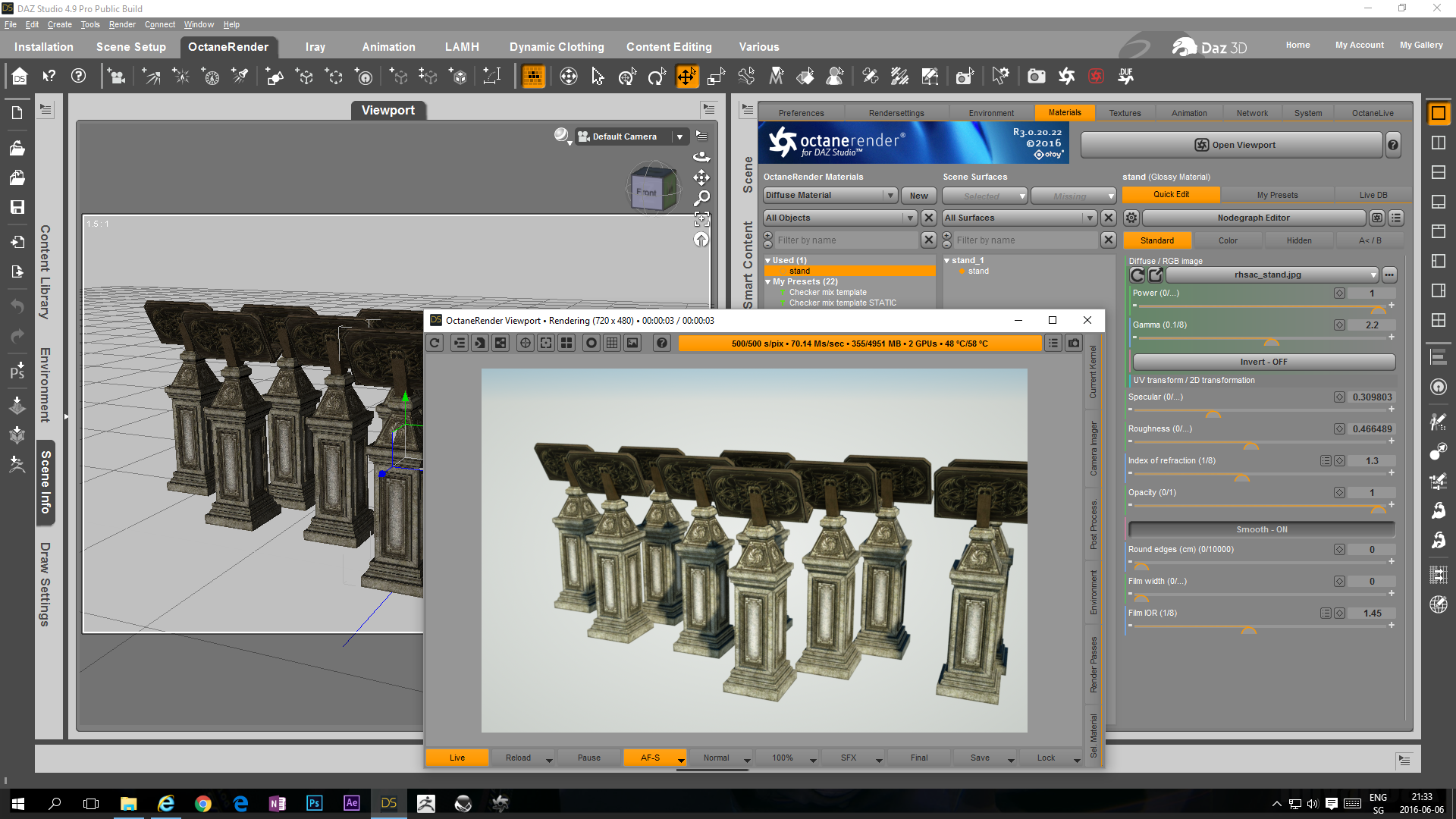Screen dimensions: 1456x819
Task: Select the viewport zoom magnifier tool
Action: [702, 198]
